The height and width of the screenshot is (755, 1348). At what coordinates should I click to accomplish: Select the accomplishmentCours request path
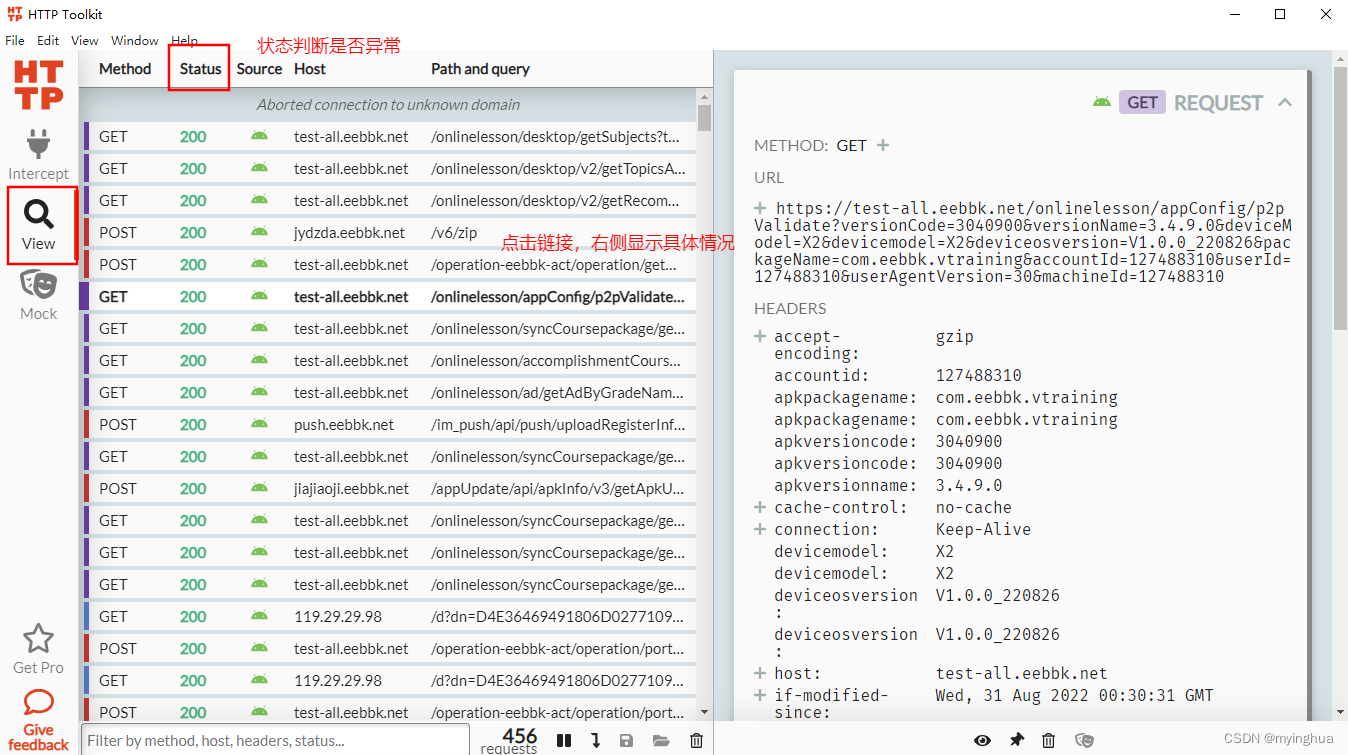click(557, 360)
